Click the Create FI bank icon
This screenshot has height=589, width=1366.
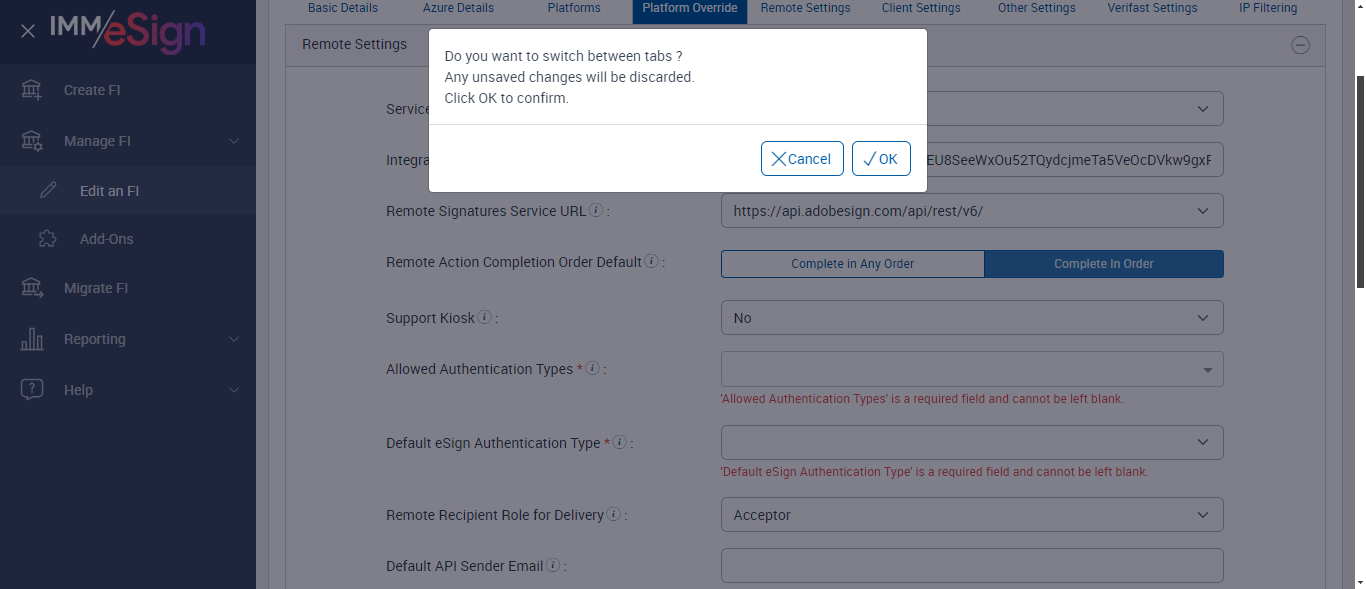[x=32, y=90]
